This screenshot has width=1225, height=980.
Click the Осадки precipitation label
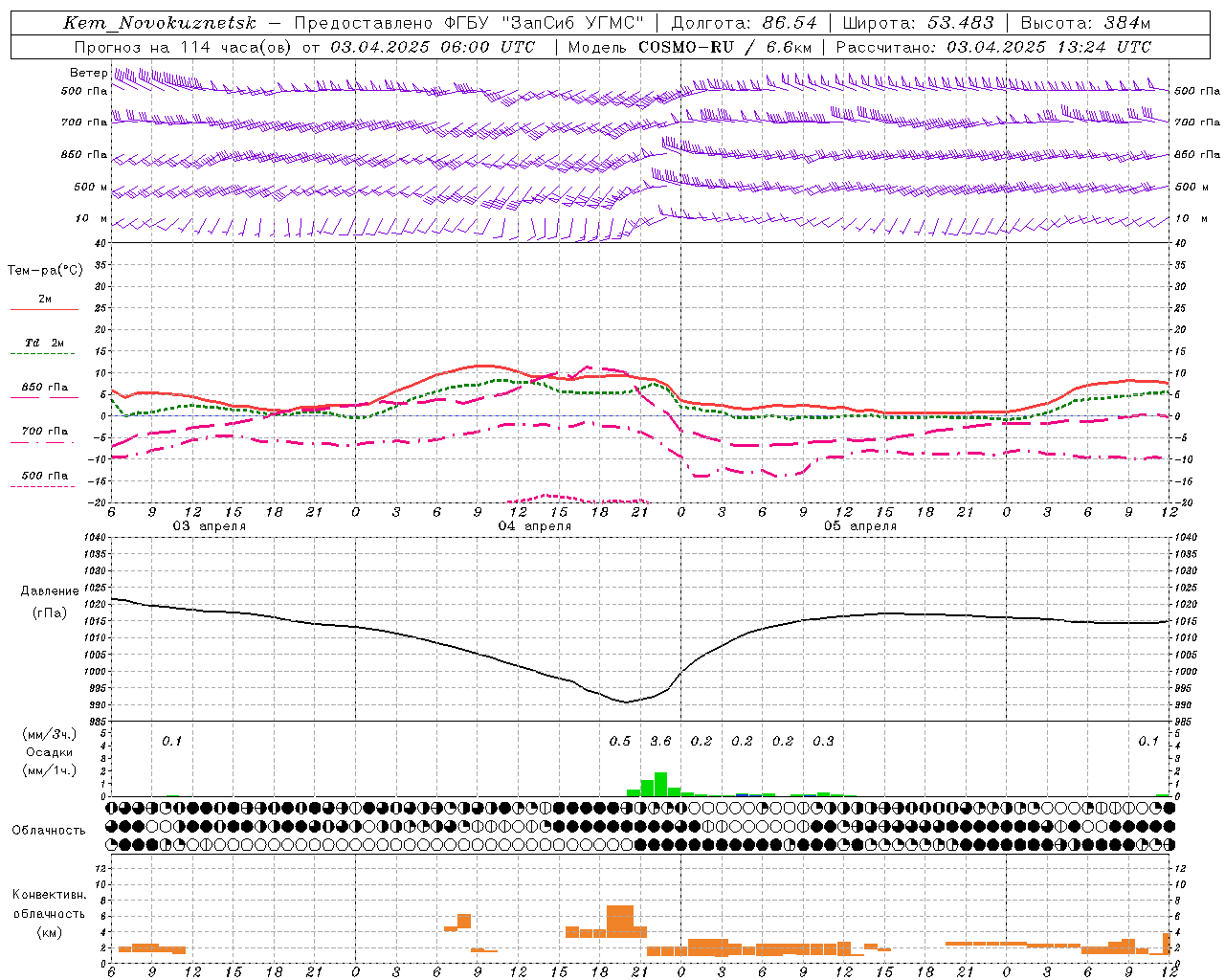[x=50, y=752]
